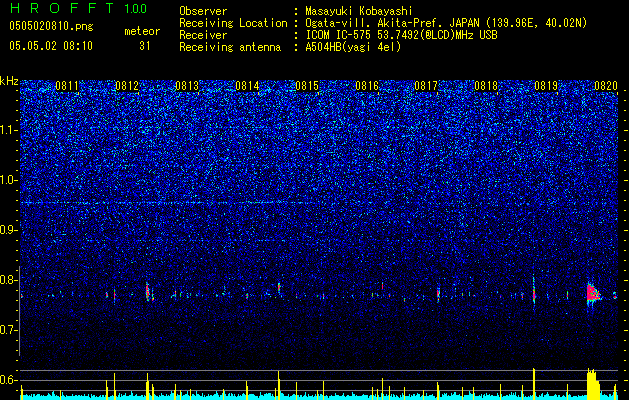
Task: Click the red echo burst after 0812
Action: coord(148,292)
